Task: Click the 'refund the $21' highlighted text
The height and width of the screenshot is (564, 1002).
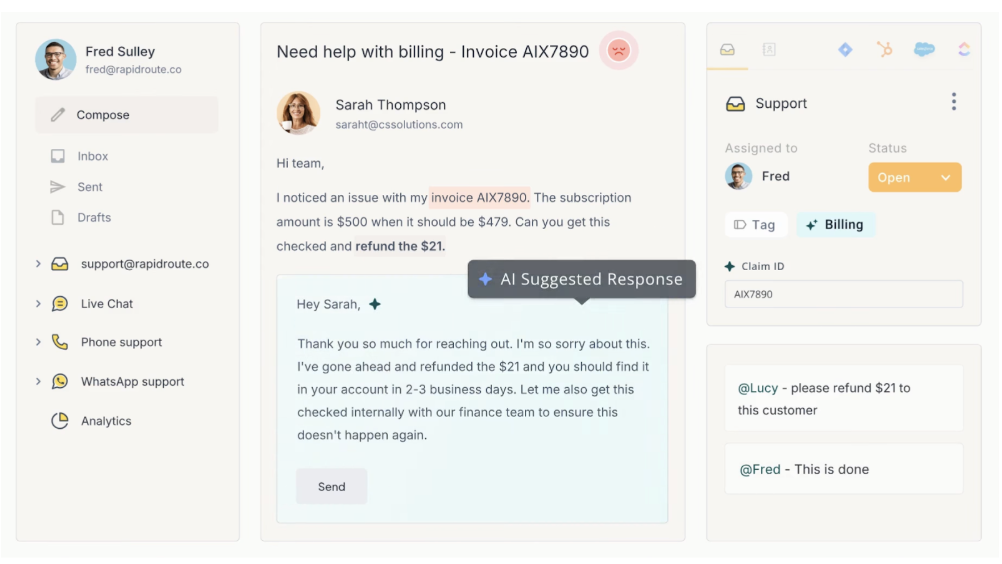Action: (400, 246)
